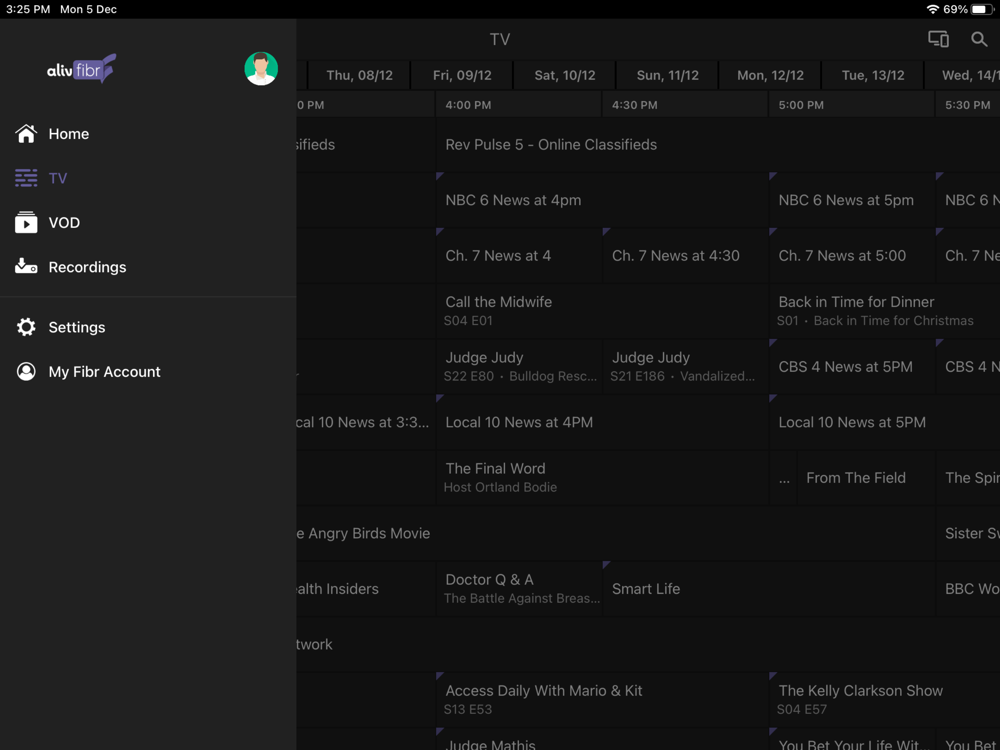Click the Settings gear icon

point(26,327)
